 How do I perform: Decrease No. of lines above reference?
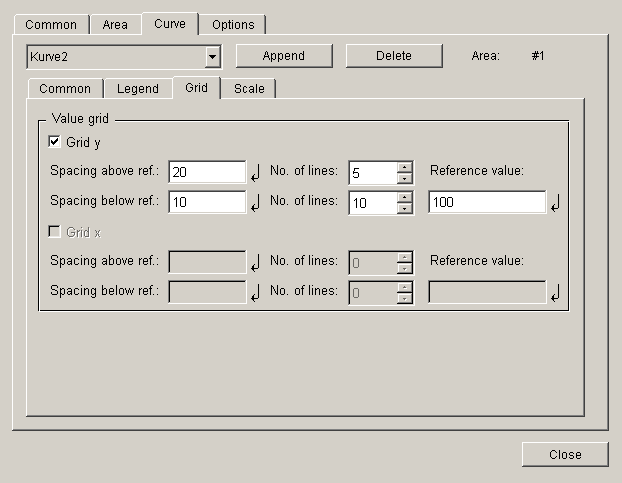[x=404, y=178]
